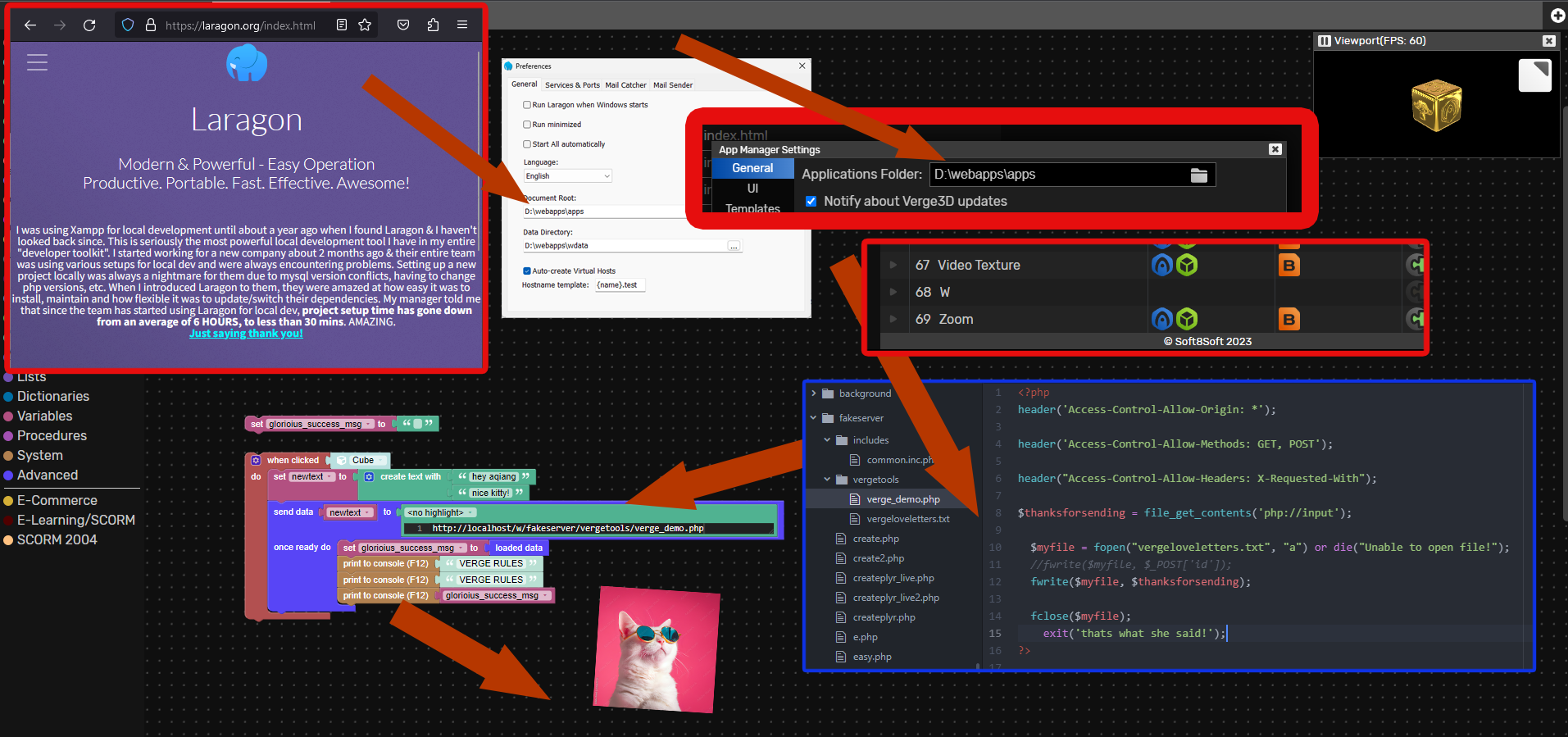The width and height of the screenshot is (1568, 737).
Task: Reload the laragon.org page
Action: 89,25
